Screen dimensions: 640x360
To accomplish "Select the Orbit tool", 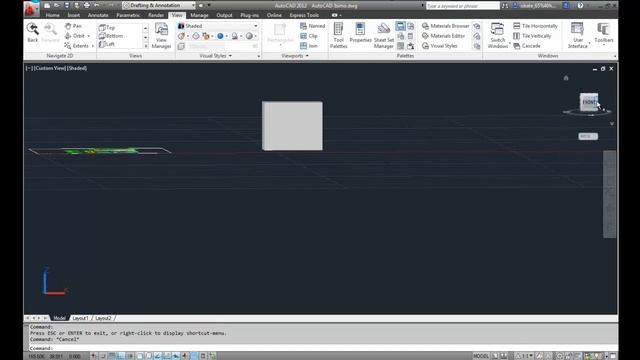I will click(75, 36).
